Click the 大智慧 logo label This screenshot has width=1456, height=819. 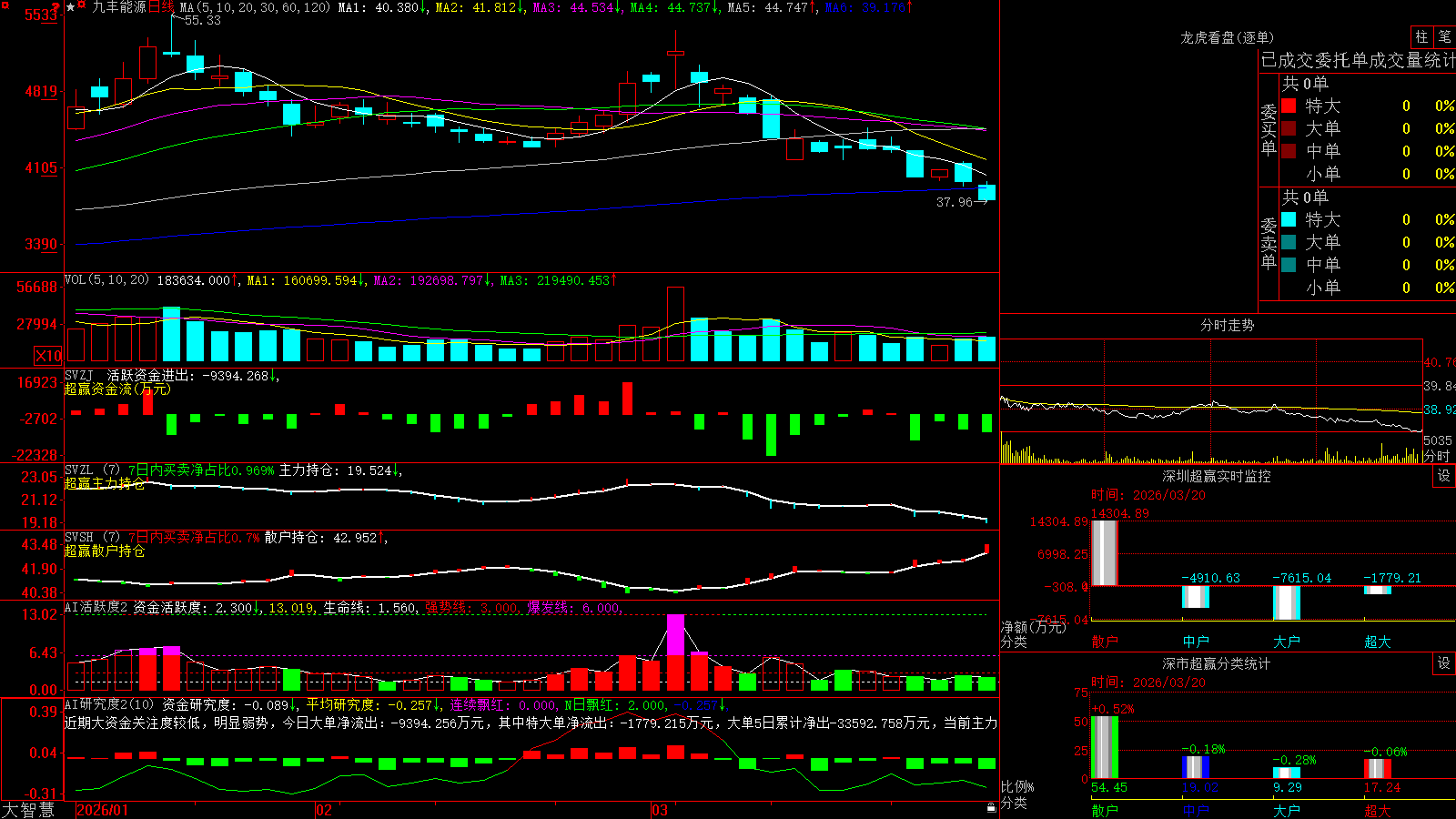(x=28, y=810)
